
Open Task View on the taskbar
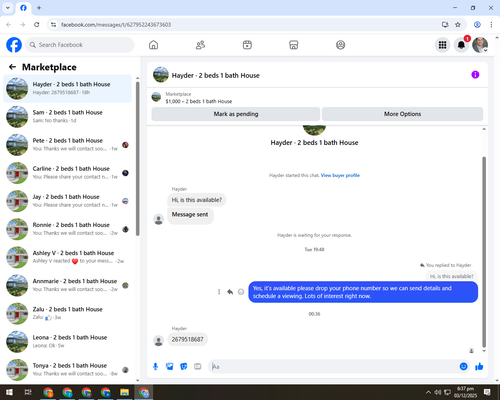pyautogui.click(x=28, y=392)
